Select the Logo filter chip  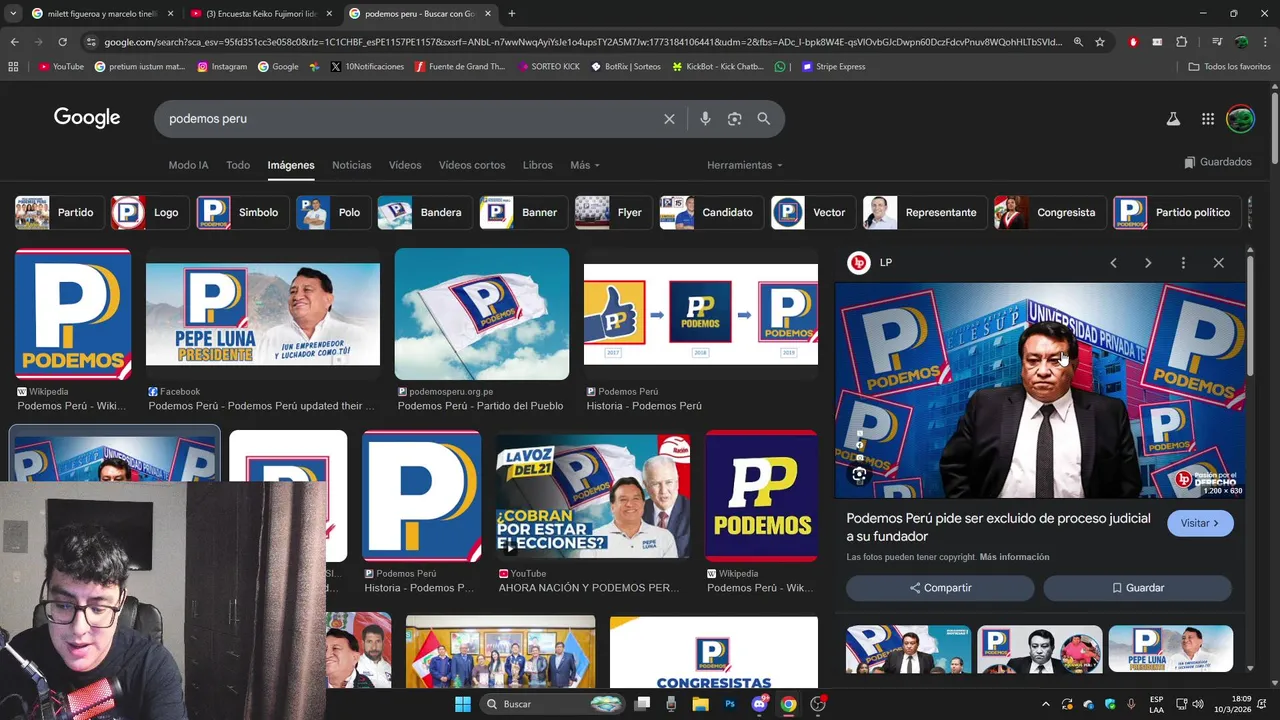(150, 212)
